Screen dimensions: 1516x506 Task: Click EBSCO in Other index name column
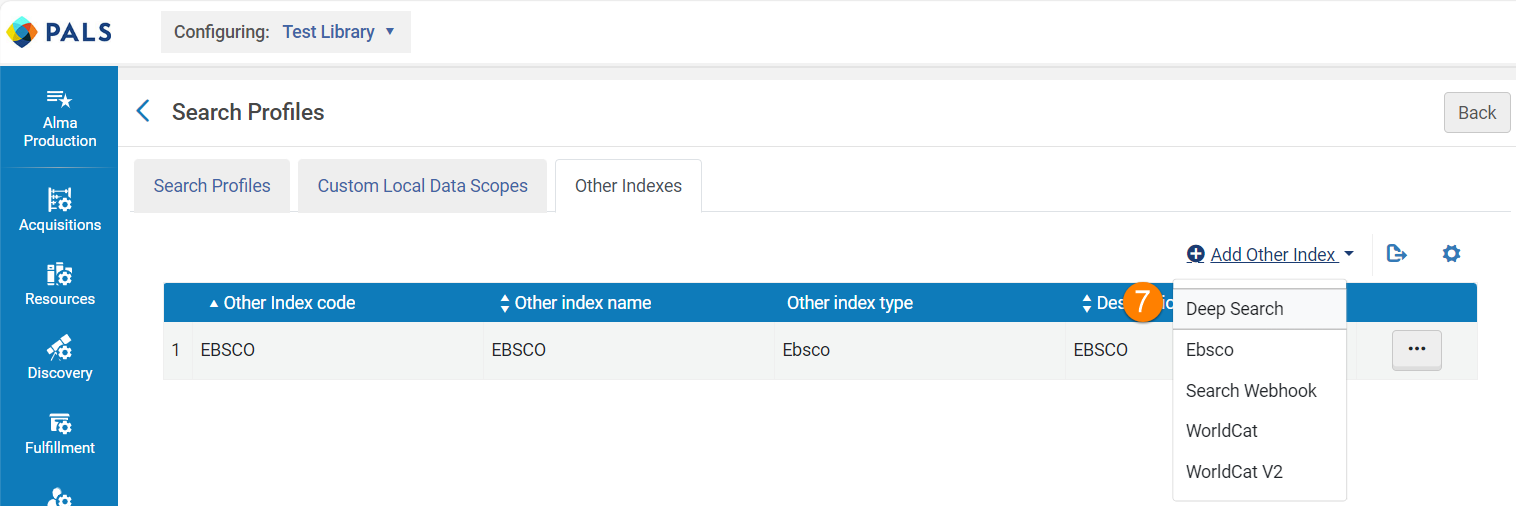[x=519, y=350]
